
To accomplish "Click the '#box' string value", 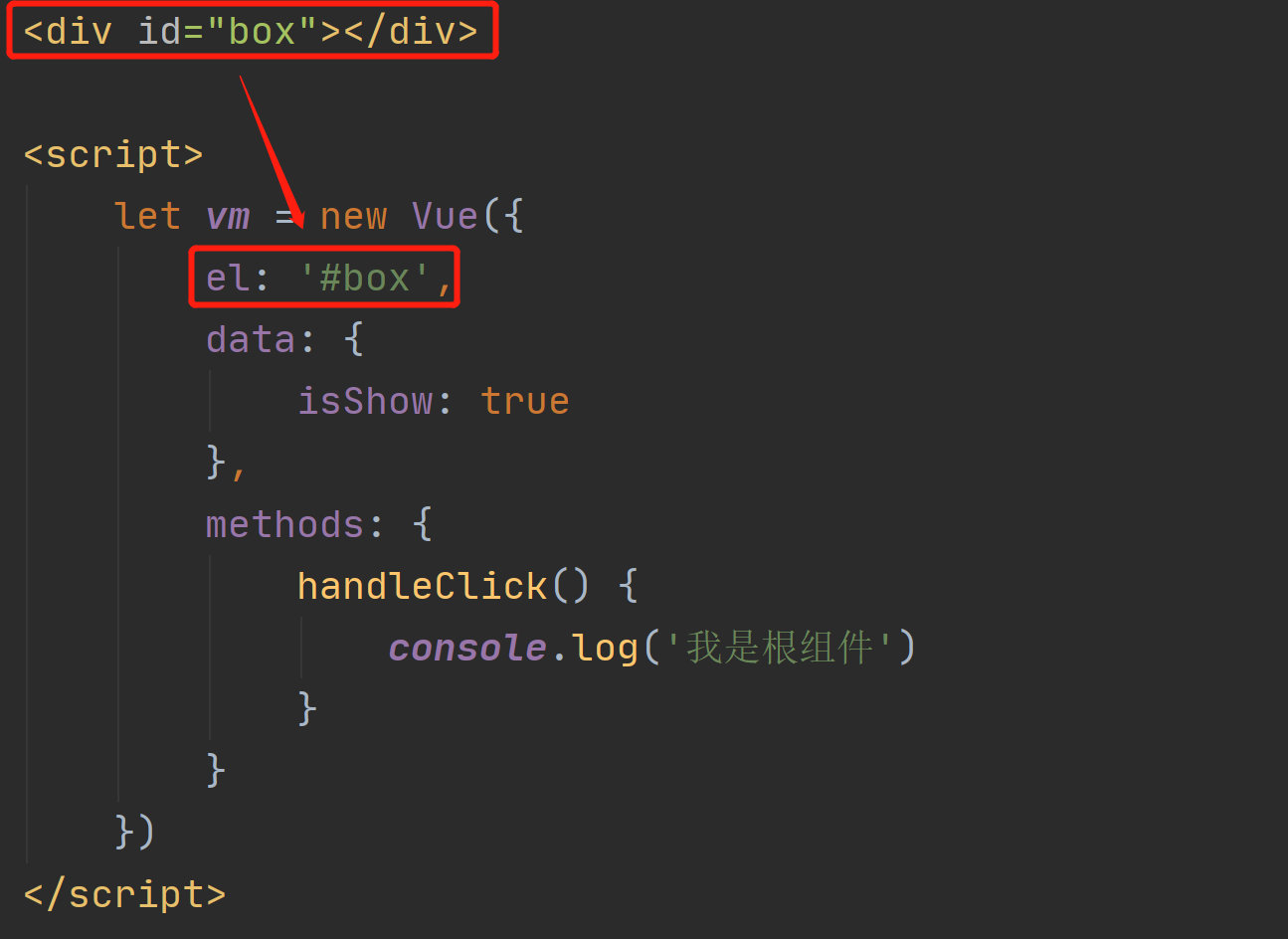I will pos(364,279).
